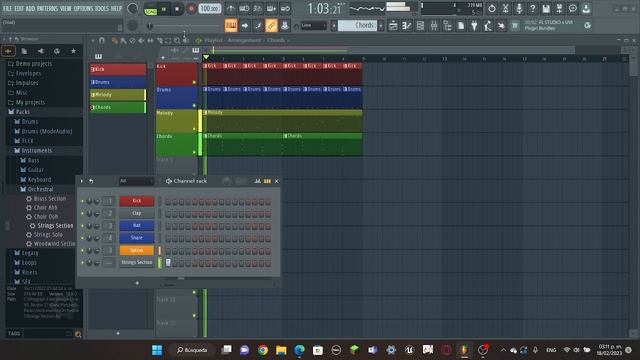Image resolution: width=640 pixels, height=360 pixels.
Task: Open the Line snap selector dropdown
Action: [313, 26]
